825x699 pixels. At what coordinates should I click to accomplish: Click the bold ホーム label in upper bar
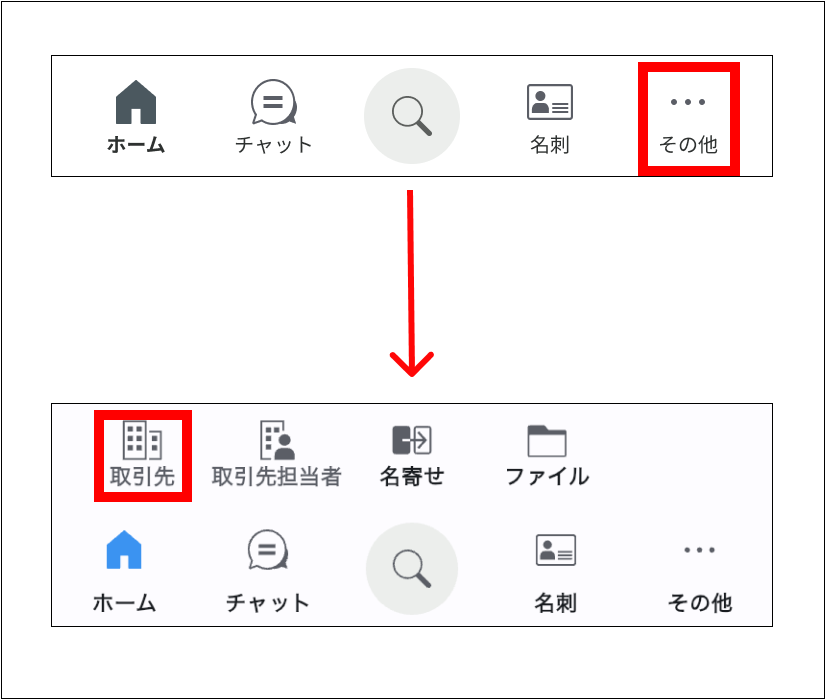(136, 145)
